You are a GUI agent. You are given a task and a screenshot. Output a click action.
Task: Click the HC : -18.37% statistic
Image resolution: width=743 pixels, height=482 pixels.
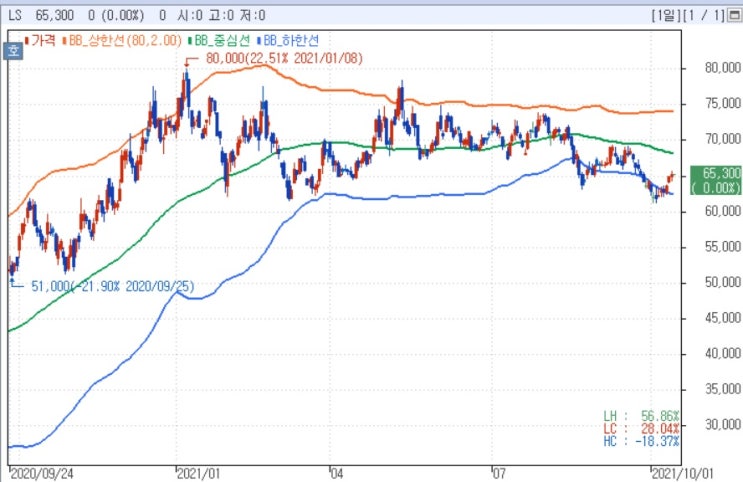[641, 441]
